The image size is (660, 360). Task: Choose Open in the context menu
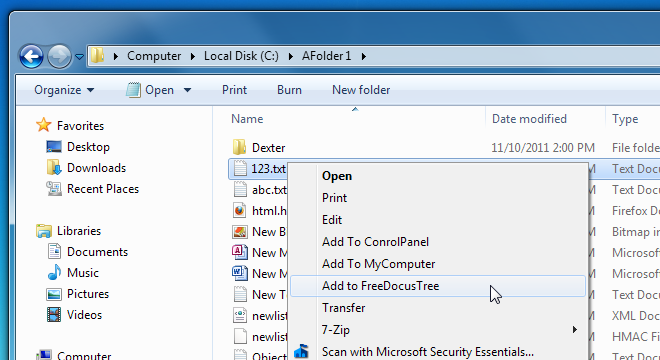pyautogui.click(x=438, y=176)
